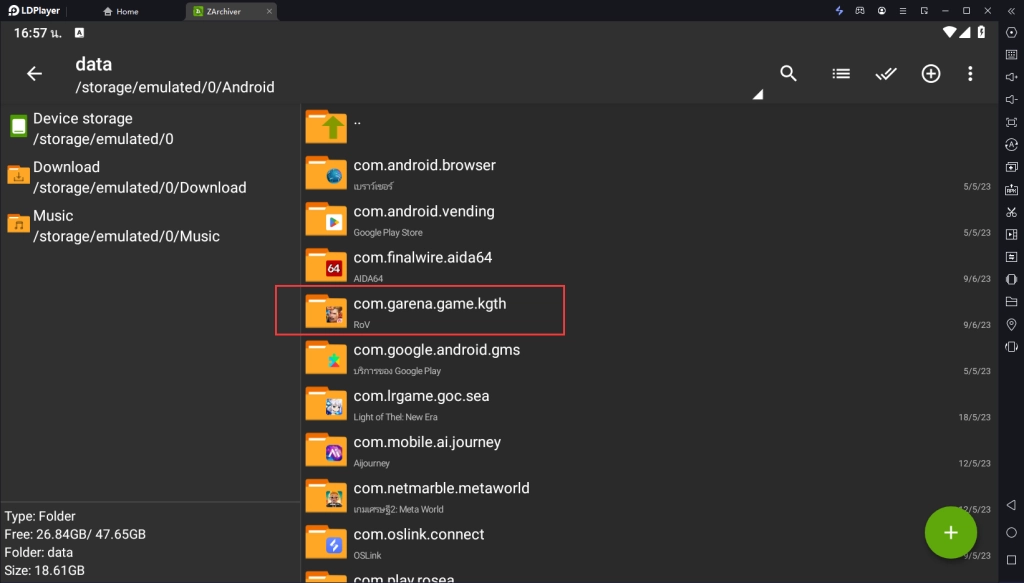Tap the green floating plus button
This screenshot has width=1024, height=583.
click(x=950, y=533)
